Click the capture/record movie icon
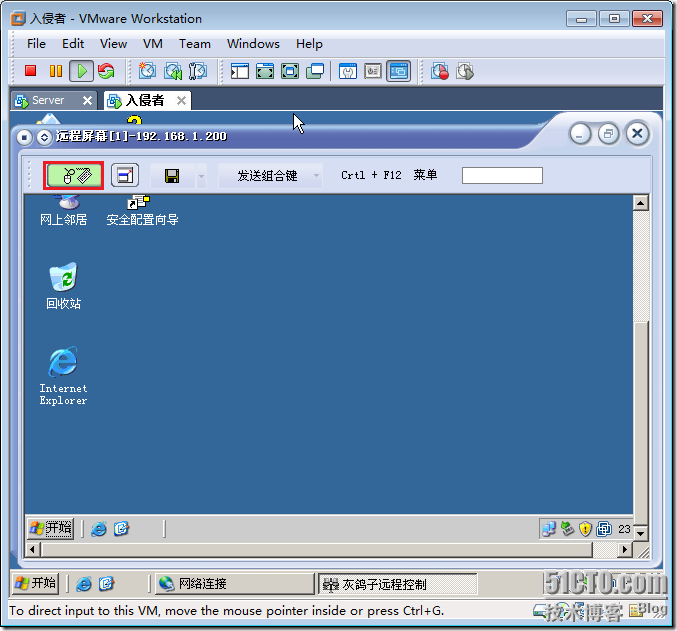This screenshot has width=677, height=631. click(440, 71)
